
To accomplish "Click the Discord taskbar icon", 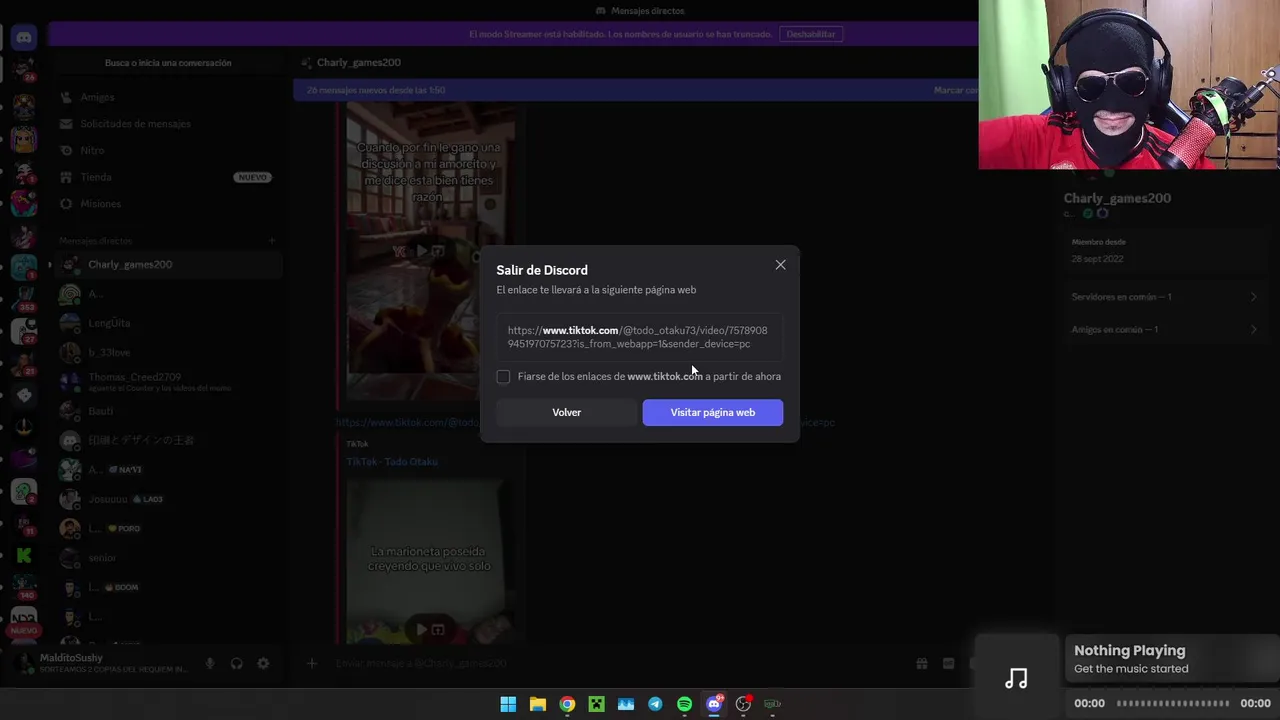I will tap(714, 704).
